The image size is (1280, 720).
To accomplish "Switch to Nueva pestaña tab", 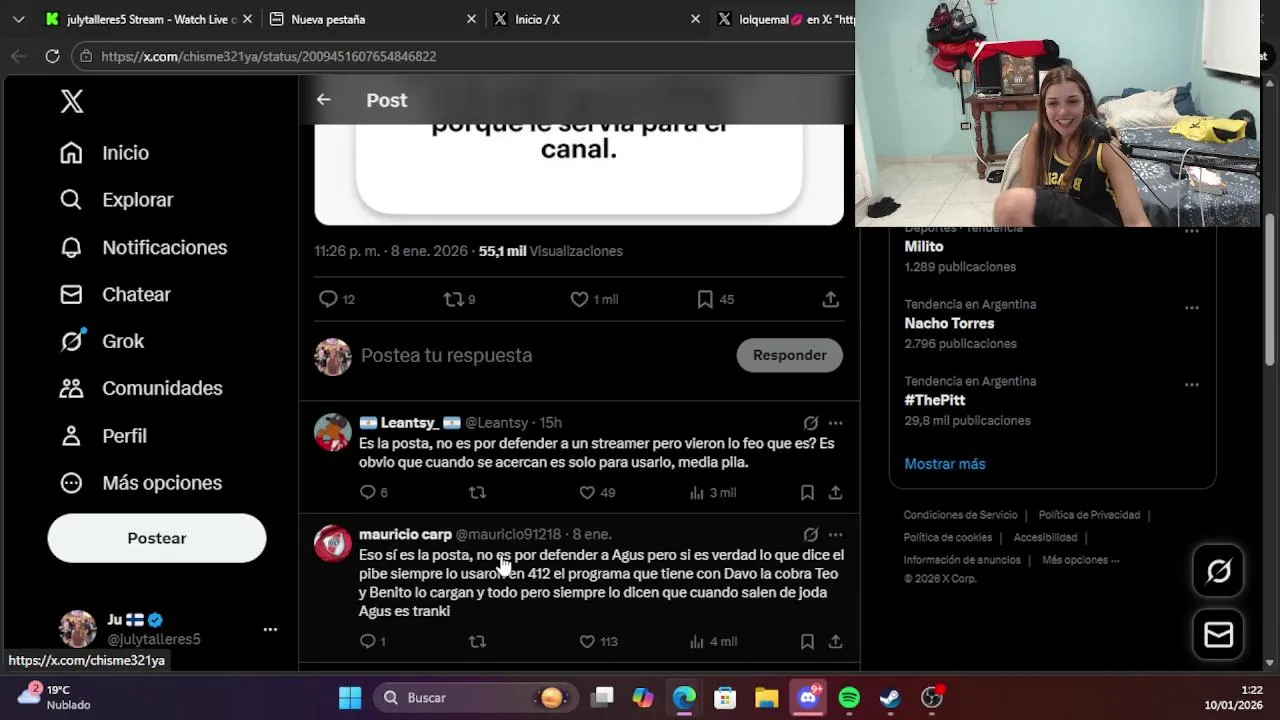I will 372,19.
